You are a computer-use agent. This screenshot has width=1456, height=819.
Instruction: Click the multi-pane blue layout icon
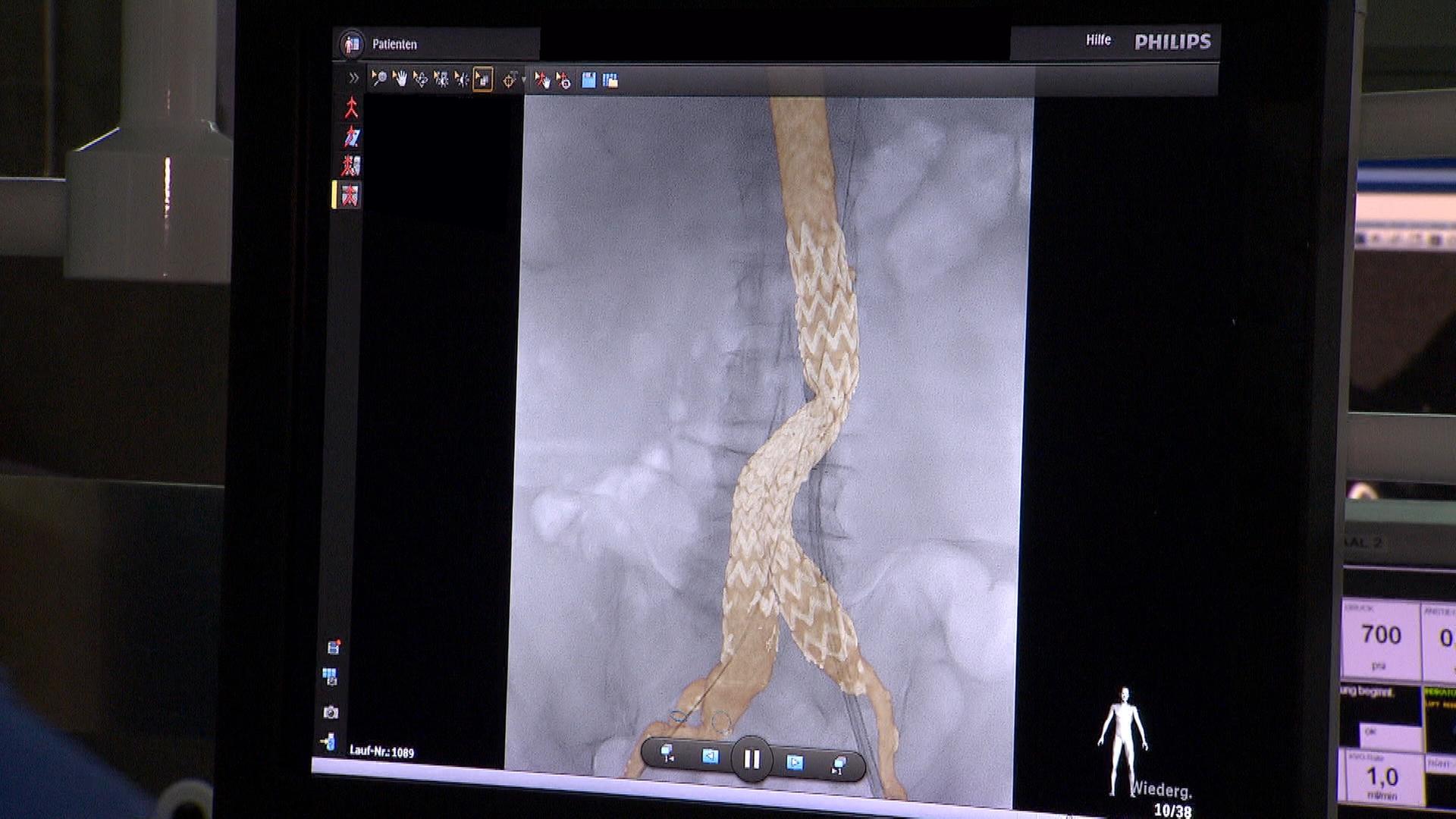coord(610,80)
